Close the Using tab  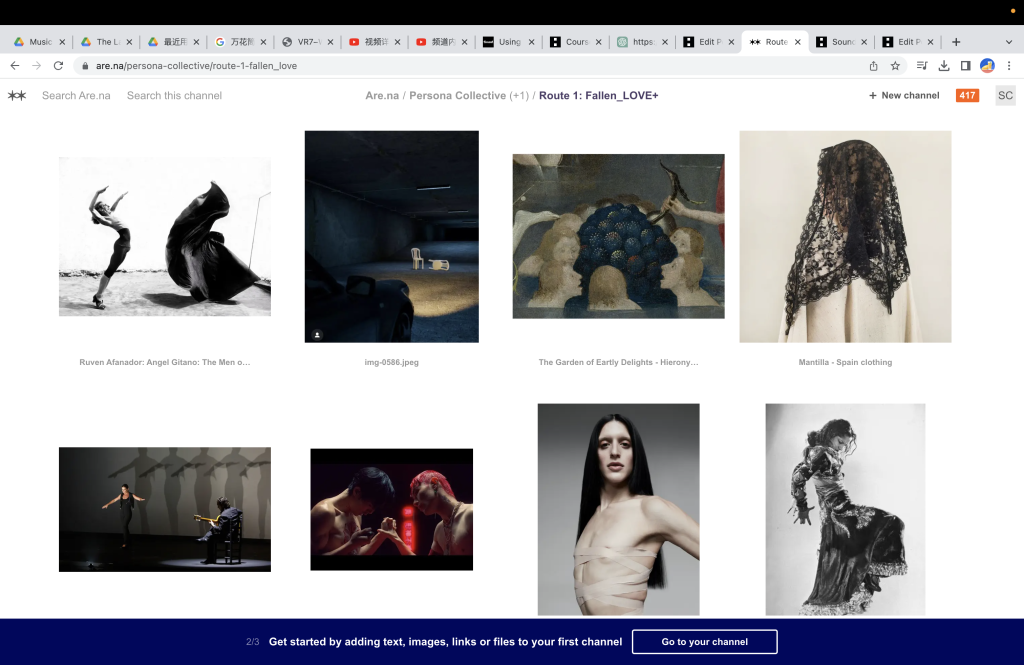[x=532, y=42]
